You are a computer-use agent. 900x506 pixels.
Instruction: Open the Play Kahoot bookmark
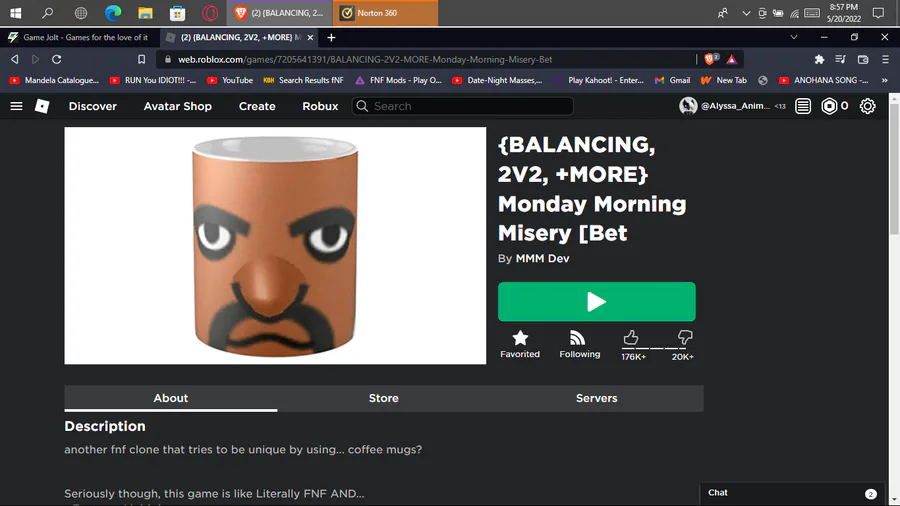point(599,80)
